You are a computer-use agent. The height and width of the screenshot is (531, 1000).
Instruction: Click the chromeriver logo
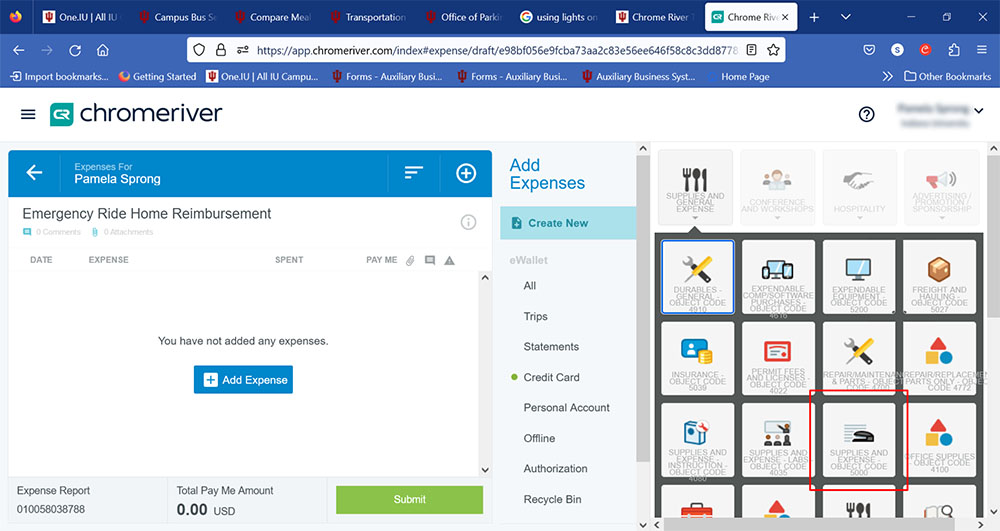[x=136, y=114]
